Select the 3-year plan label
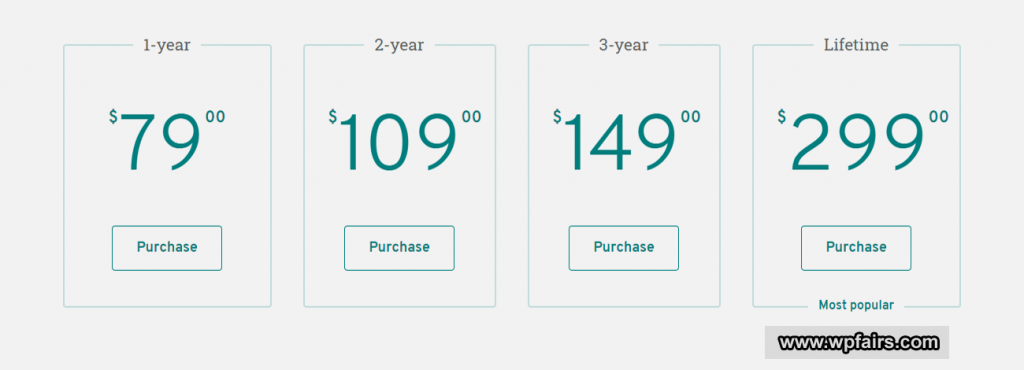This screenshot has height=370, width=1024. (624, 45)
